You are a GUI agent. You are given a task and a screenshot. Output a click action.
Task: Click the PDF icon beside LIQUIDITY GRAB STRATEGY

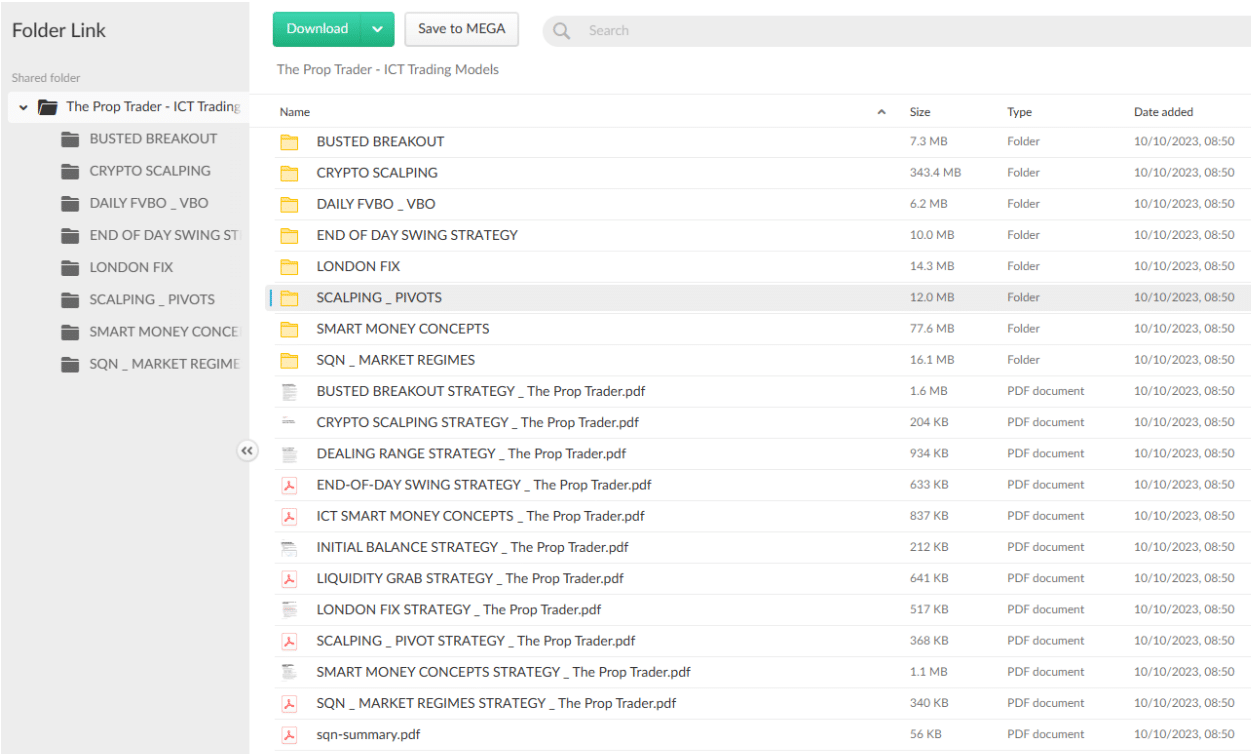point(290,579)
